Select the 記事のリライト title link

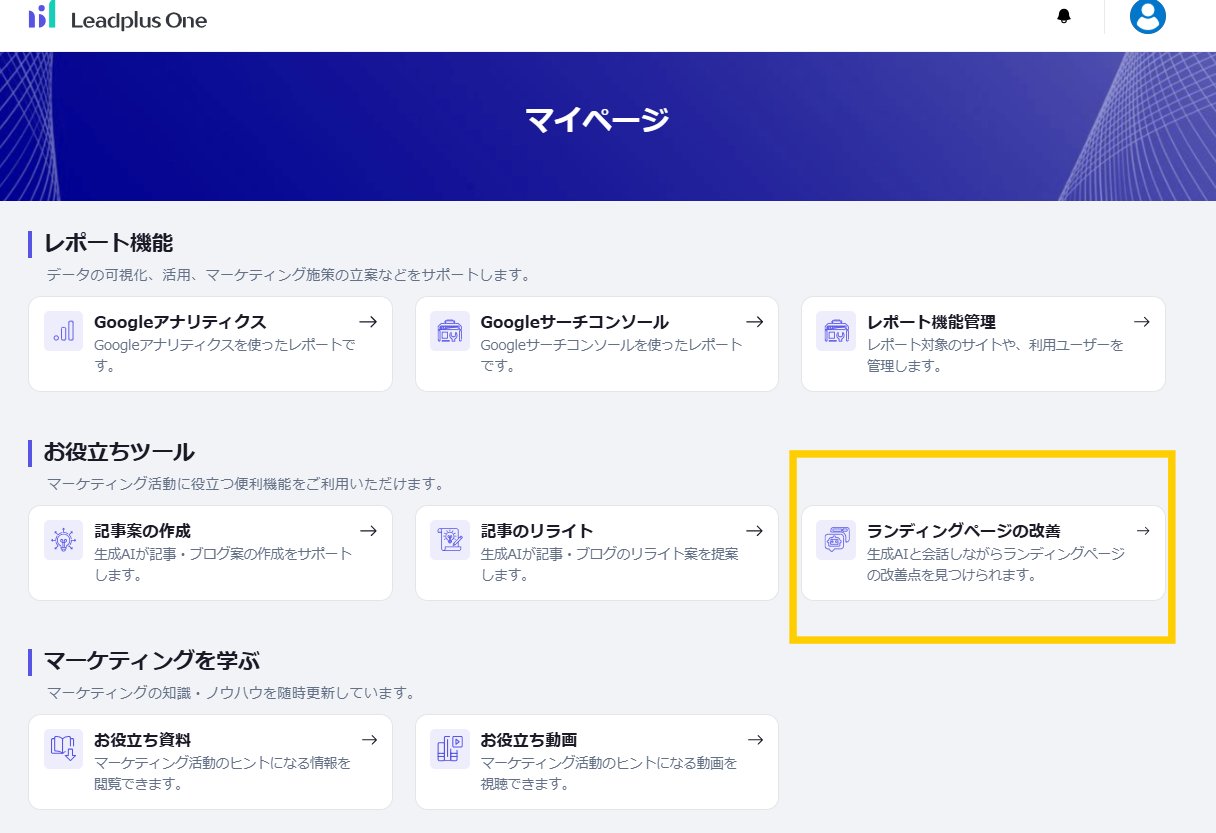pos(537,531)
